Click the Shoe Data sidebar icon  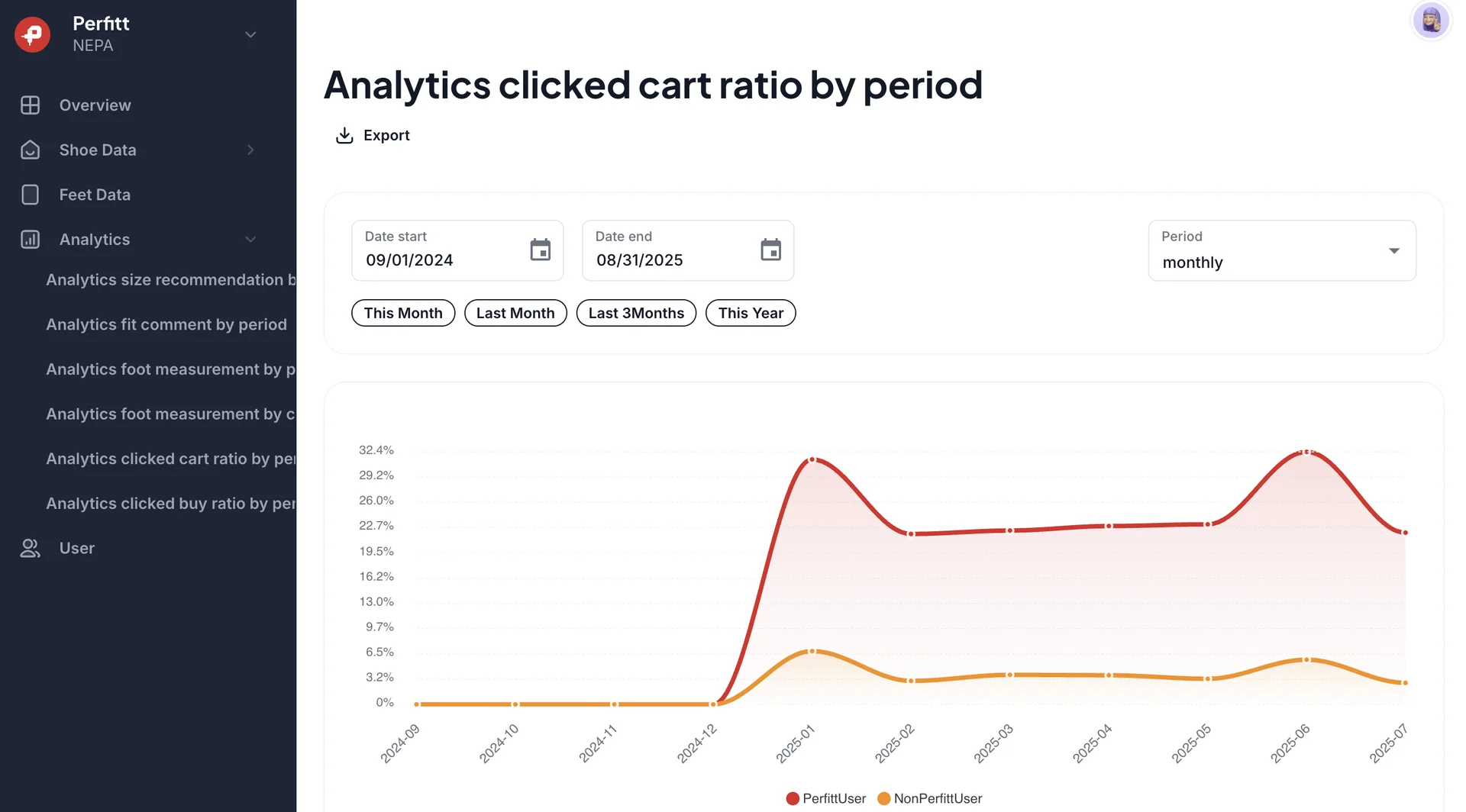pos(30,150)
